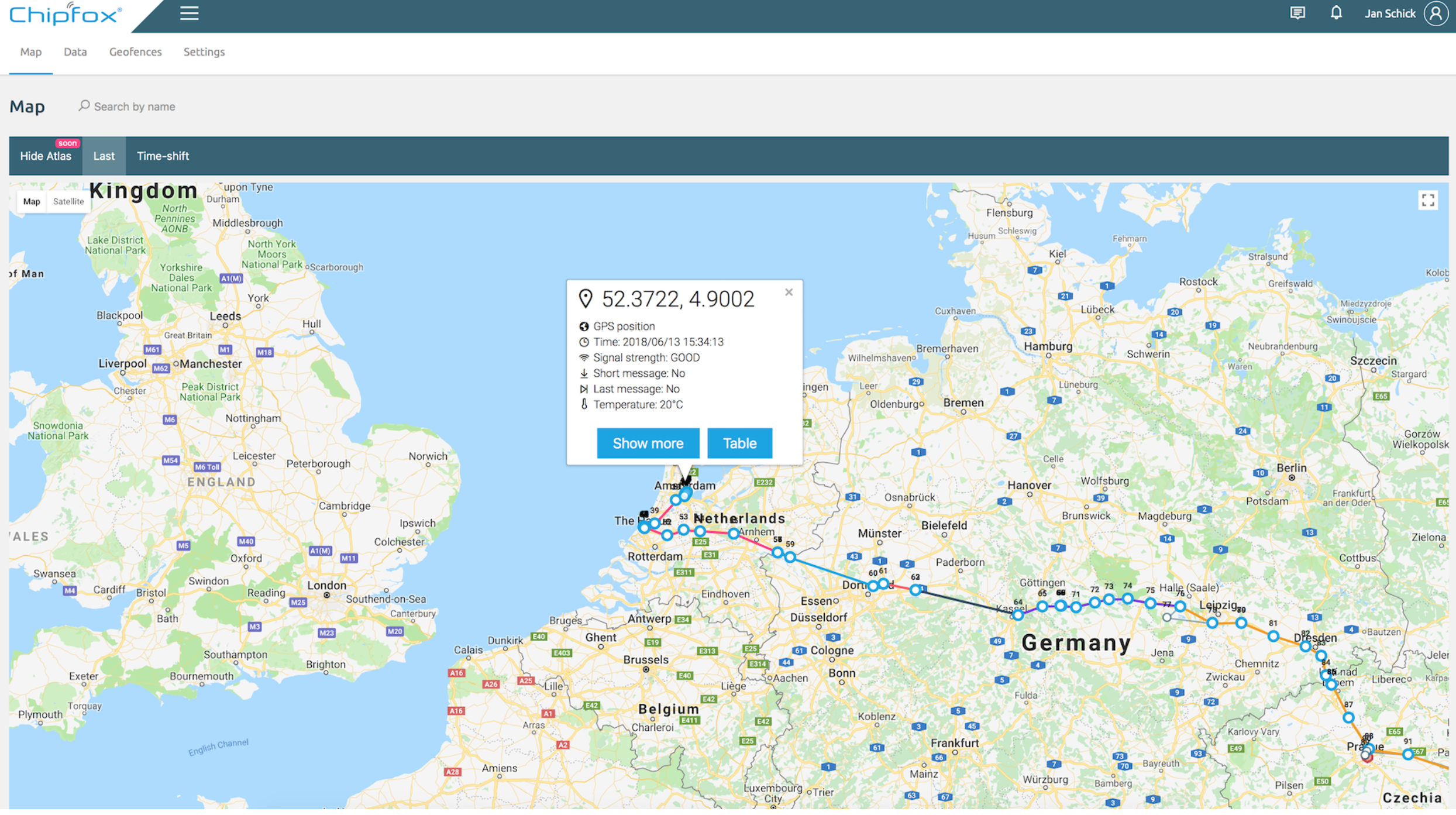
Task: Close the position info popup
Action: (789, 292)
